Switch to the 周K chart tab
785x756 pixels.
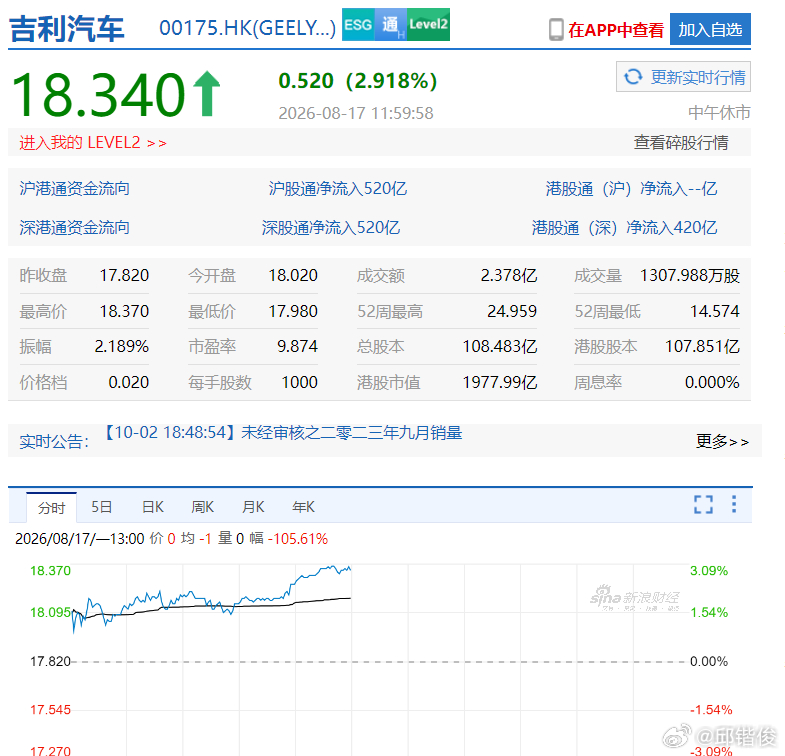click(x=202, y=507)
